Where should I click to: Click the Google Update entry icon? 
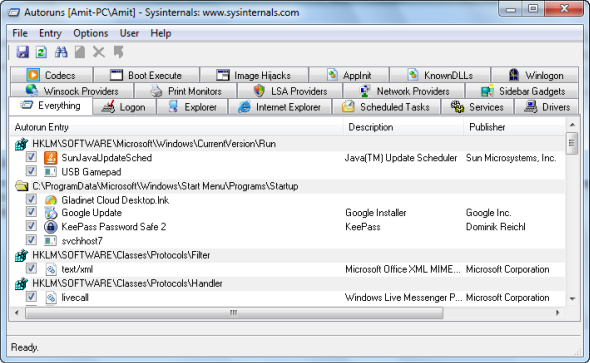[50, 213]
